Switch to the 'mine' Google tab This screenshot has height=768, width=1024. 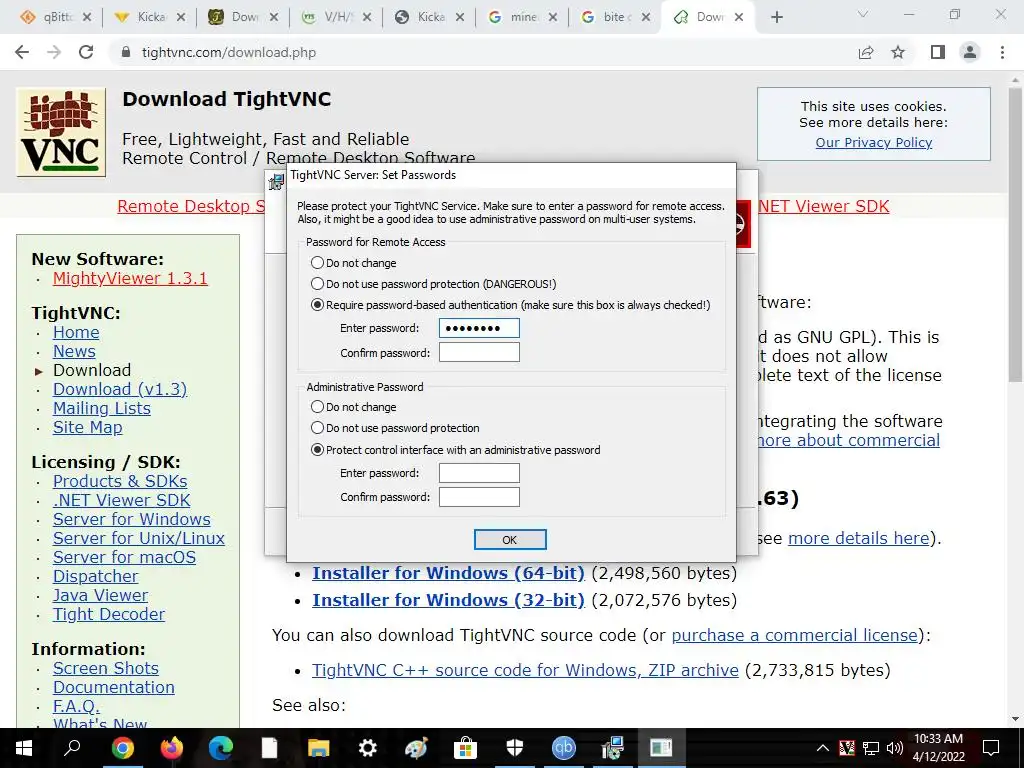tap(523, 17)
